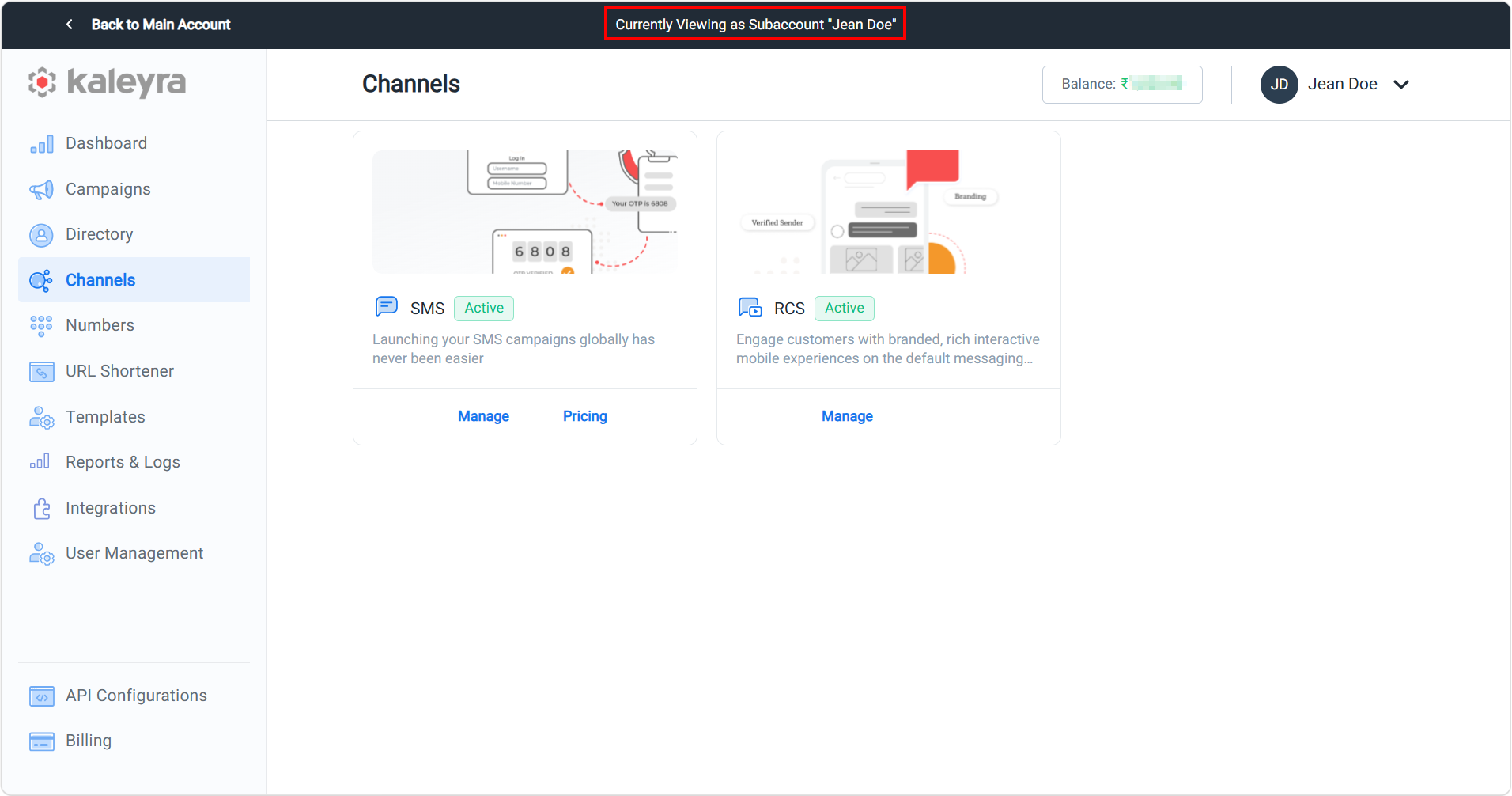Click the Reports & Logs chart icon

pos(40,461)
